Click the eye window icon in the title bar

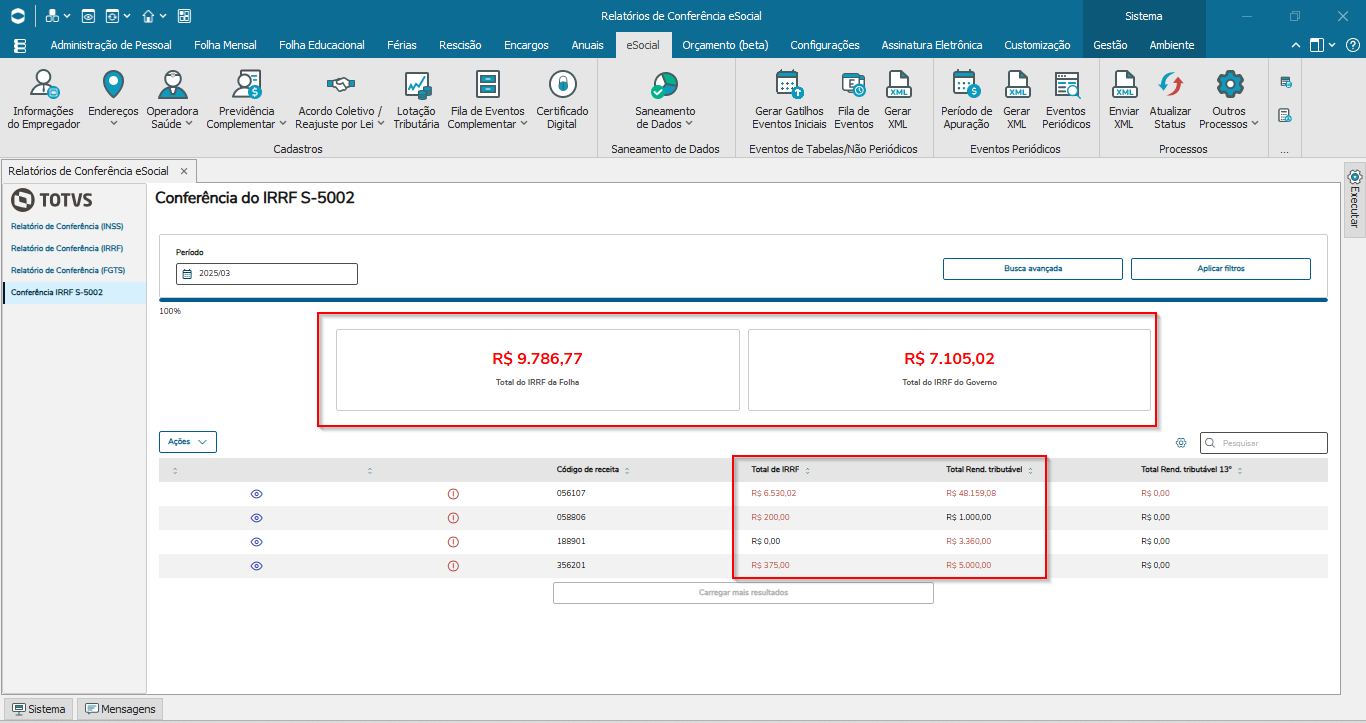[88, 16]
